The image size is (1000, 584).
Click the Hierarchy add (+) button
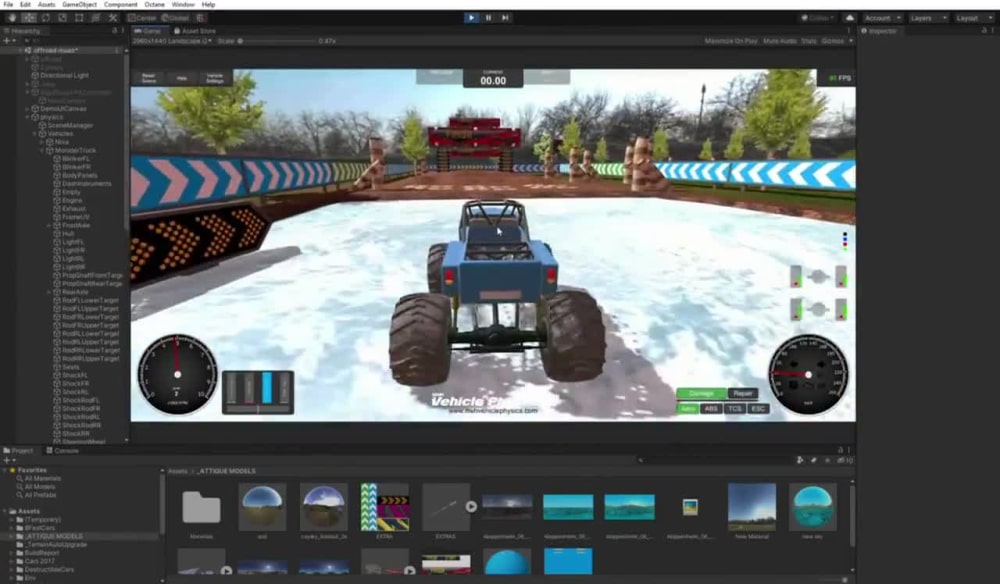point(7,41)
